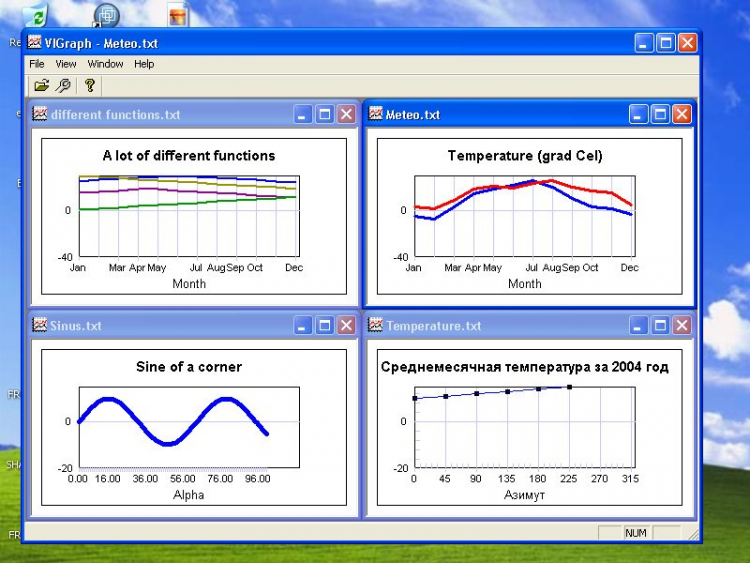Viewport: 750px width, 563px height.
Task: Click the 'Month' axis label in Meteo.txt
Action: pos(525,284)
